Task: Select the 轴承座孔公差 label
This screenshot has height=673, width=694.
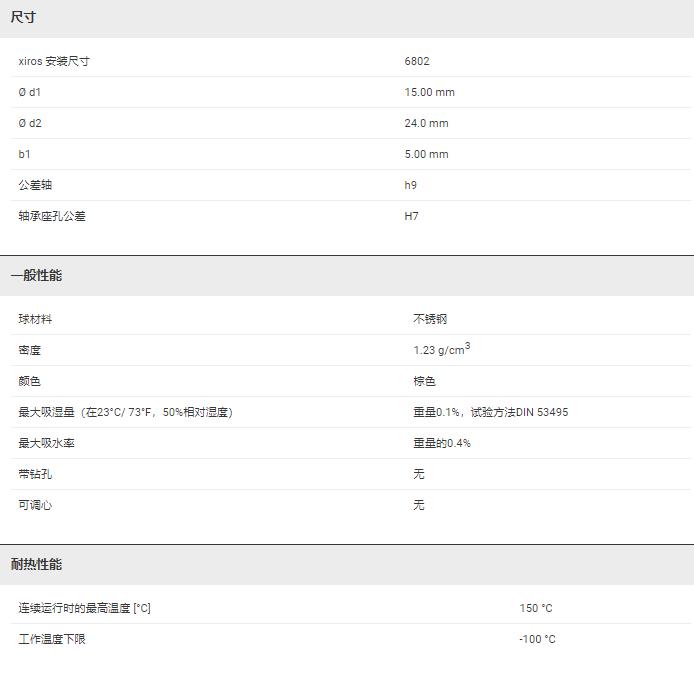Action: point(52,216)
